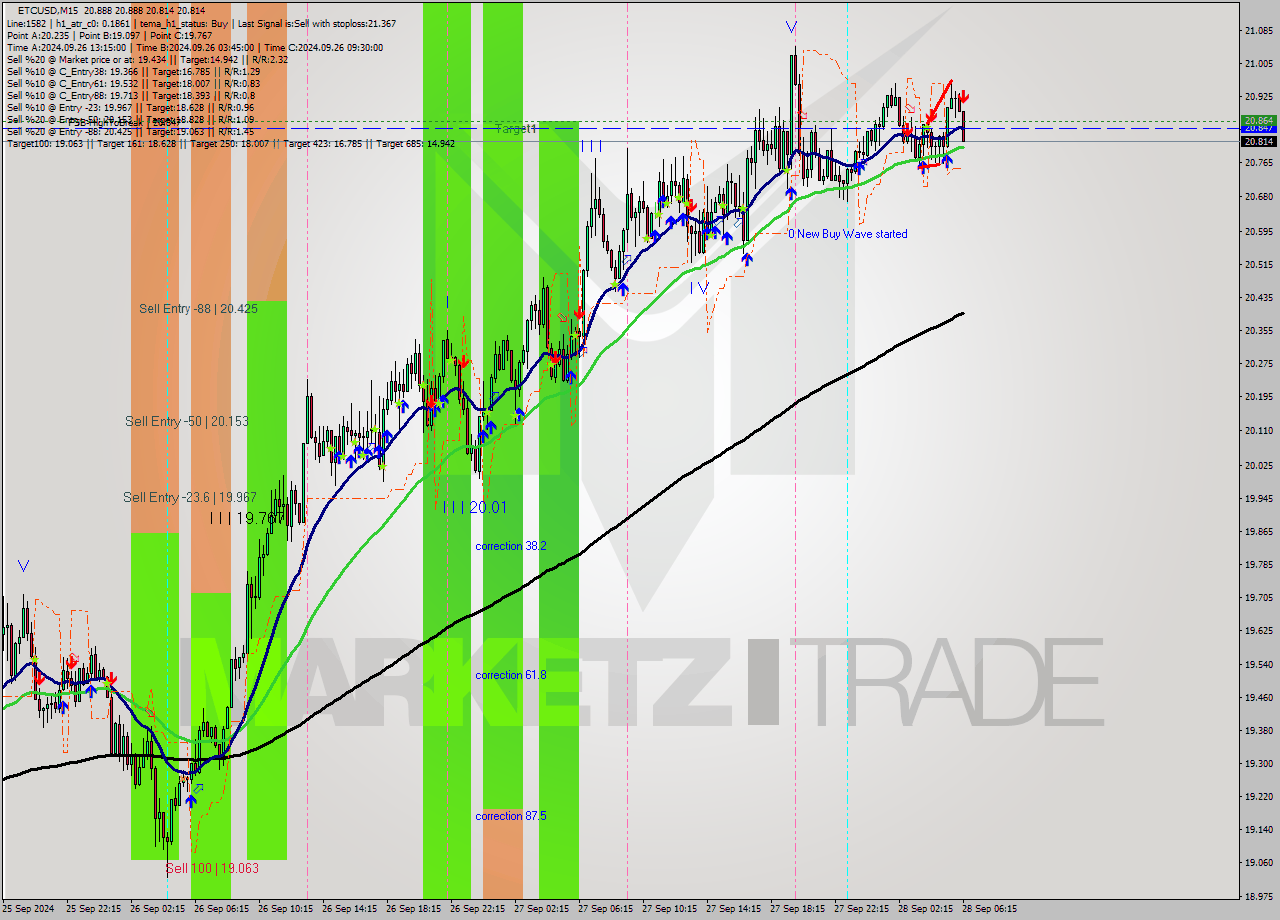Click the black 20.814 current price tag
Screen dimensions: 1280x920
pos(1258,141)
